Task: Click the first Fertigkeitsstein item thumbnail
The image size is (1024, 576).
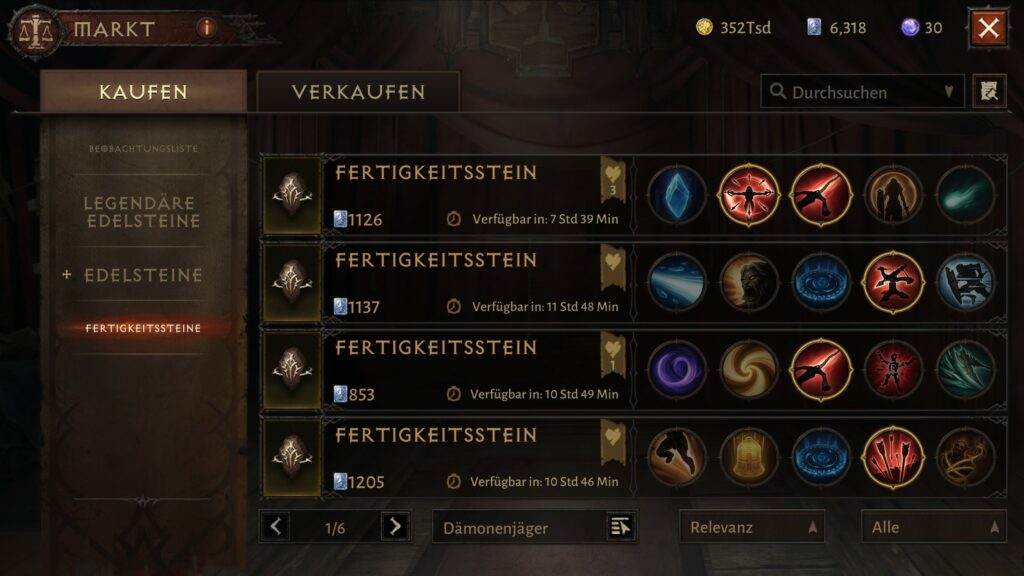Action: tap(292, 195)
